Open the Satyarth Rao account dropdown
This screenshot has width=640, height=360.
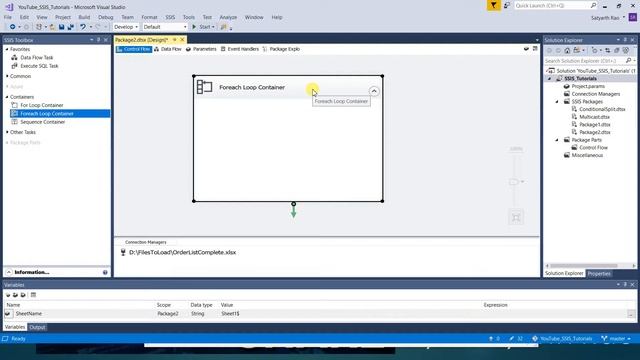click(x=608, y=18)
